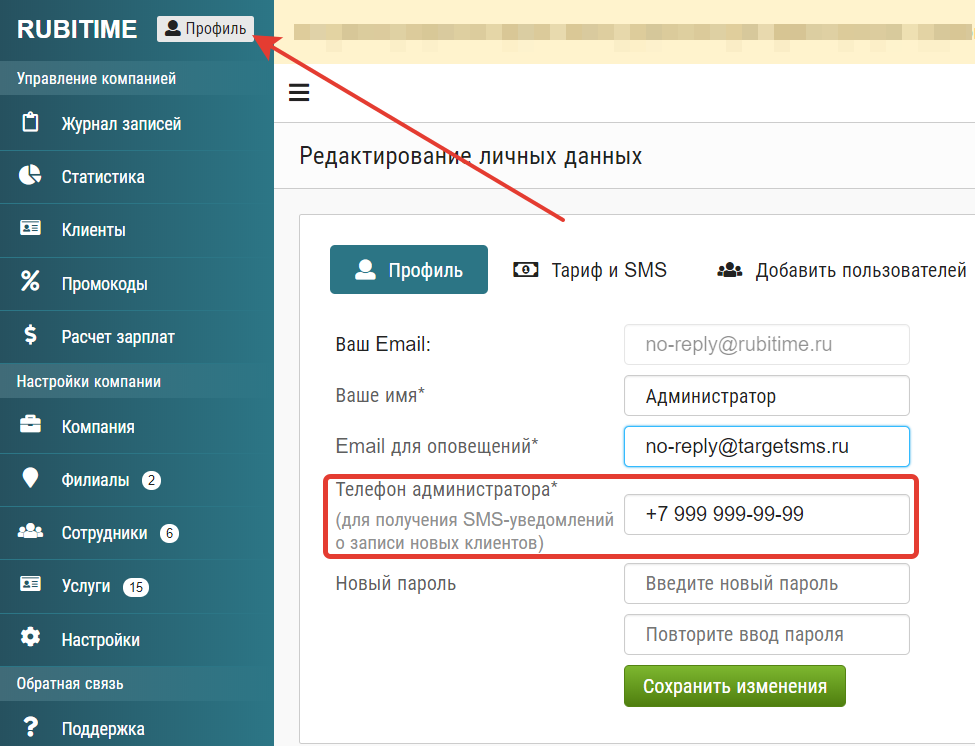Image resolution: width=975 pixels, height=746 pixels.
Task: Click the Сотрудники count badge 6
Action: 169,533
